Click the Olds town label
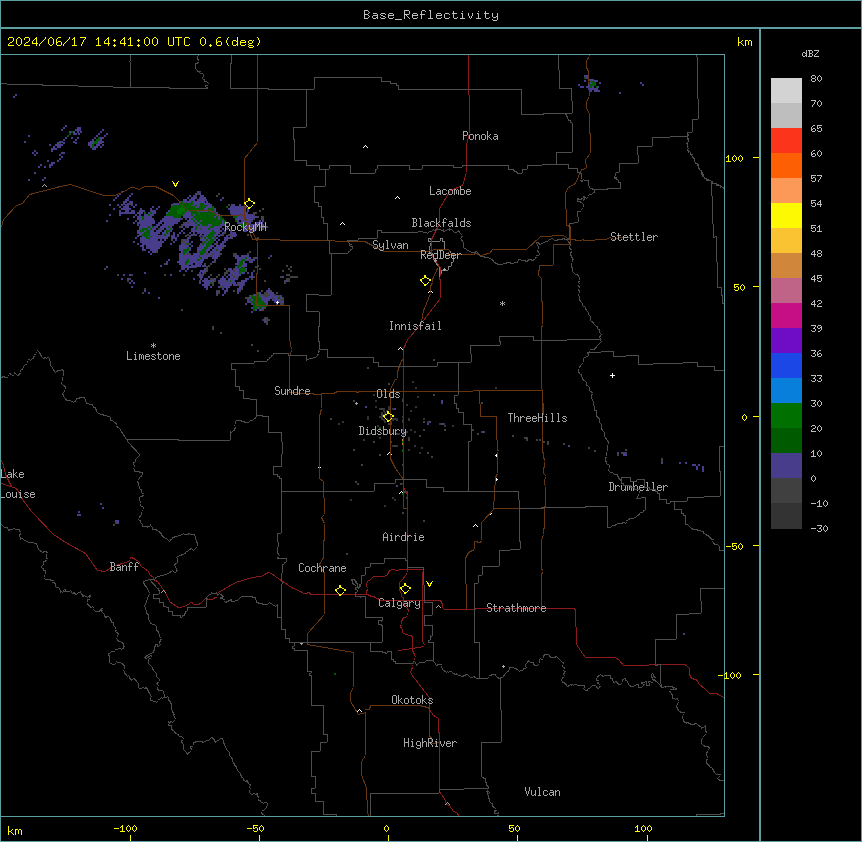Viewport: 862px width, 842px height. click(x=388, y=394)
